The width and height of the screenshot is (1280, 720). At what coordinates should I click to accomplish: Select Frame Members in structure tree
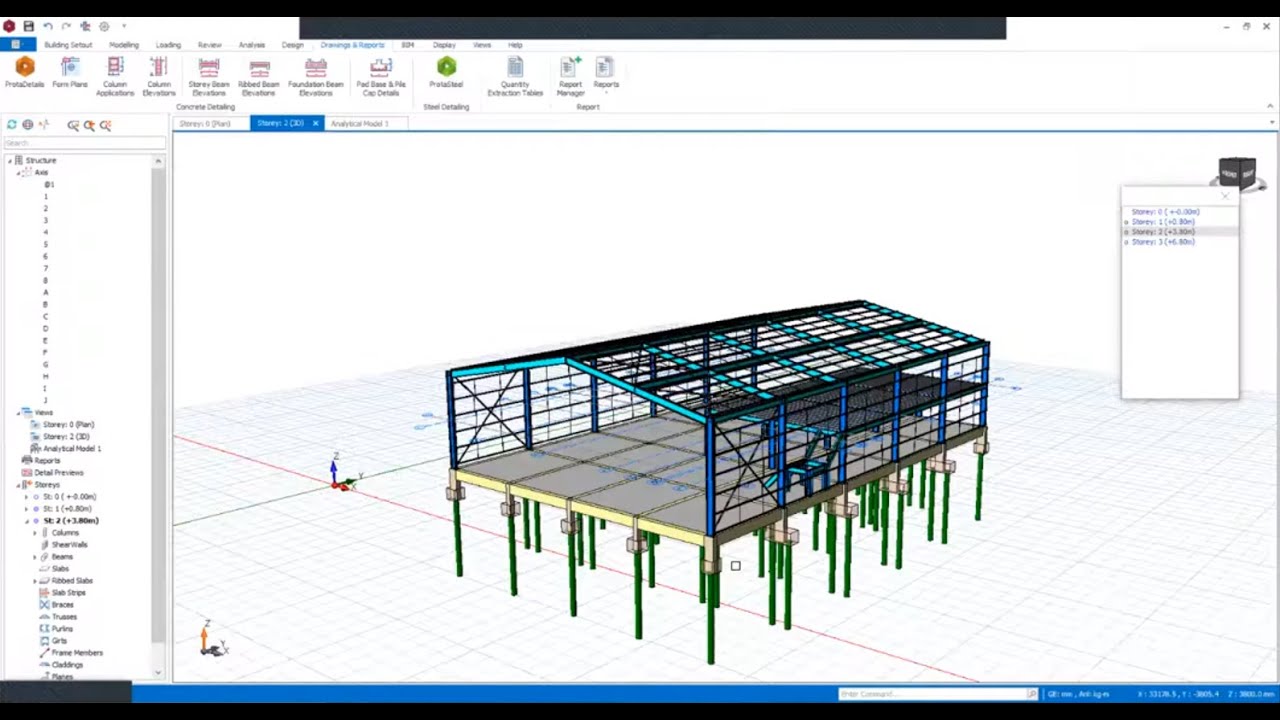(x=77, y=653)
